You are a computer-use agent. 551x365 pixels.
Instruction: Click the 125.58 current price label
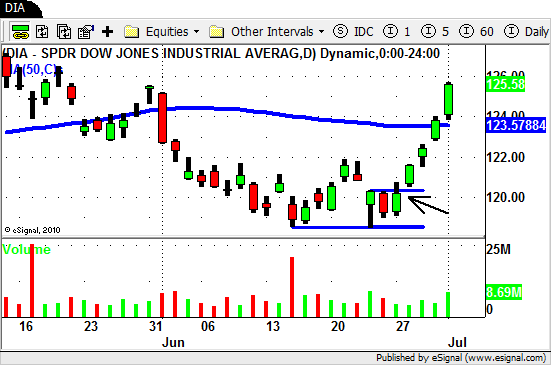[505, 85]
